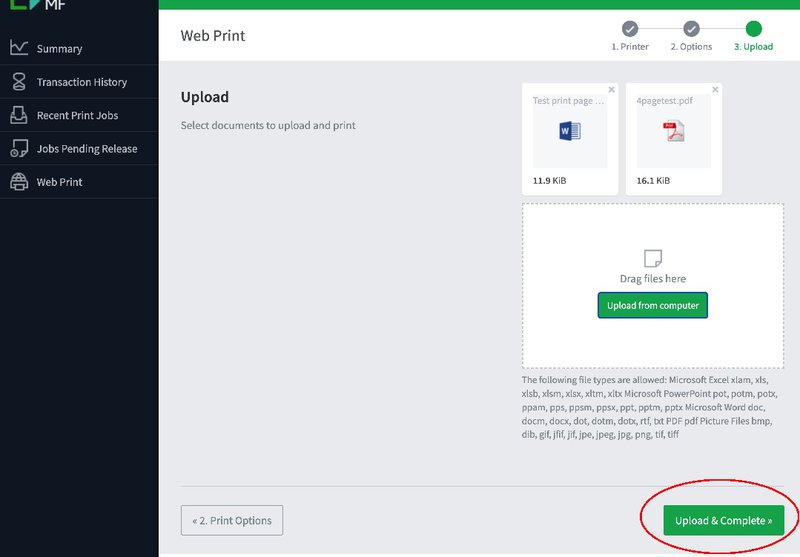Click Upload from computer button
Viewport: 800px width, 557px height.
(x=653, y=305)
